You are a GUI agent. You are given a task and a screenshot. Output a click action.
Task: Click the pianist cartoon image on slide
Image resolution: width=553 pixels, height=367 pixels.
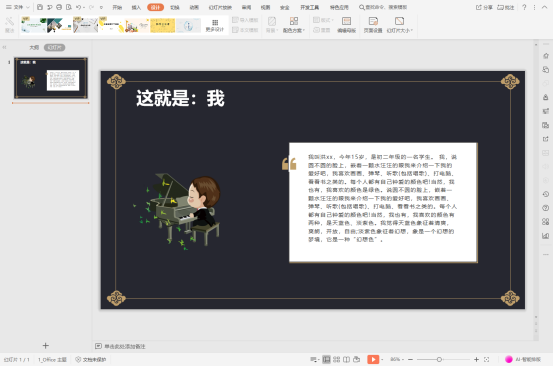point(178,211)
